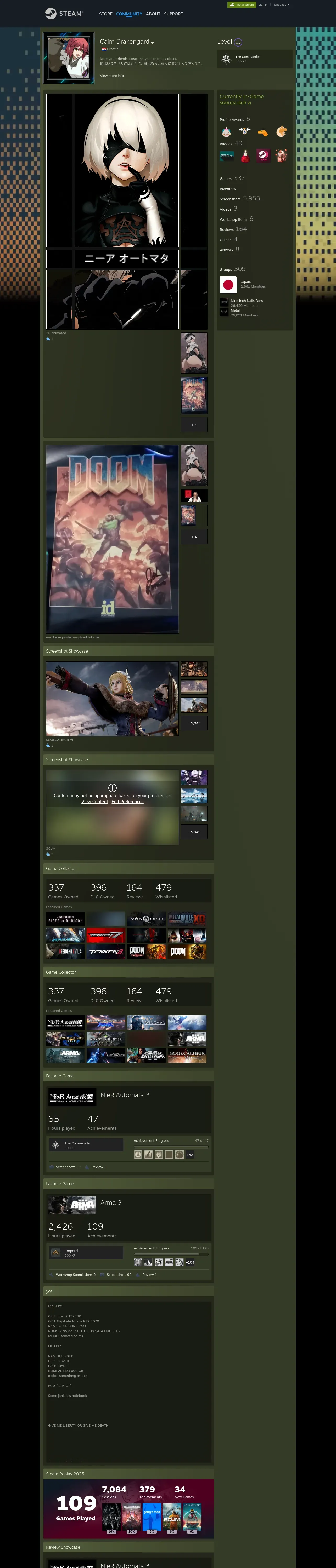Open the first NieR:Automata achievement icon
The height and width of the screenshot is (1568, 336).
point(138,1155)
